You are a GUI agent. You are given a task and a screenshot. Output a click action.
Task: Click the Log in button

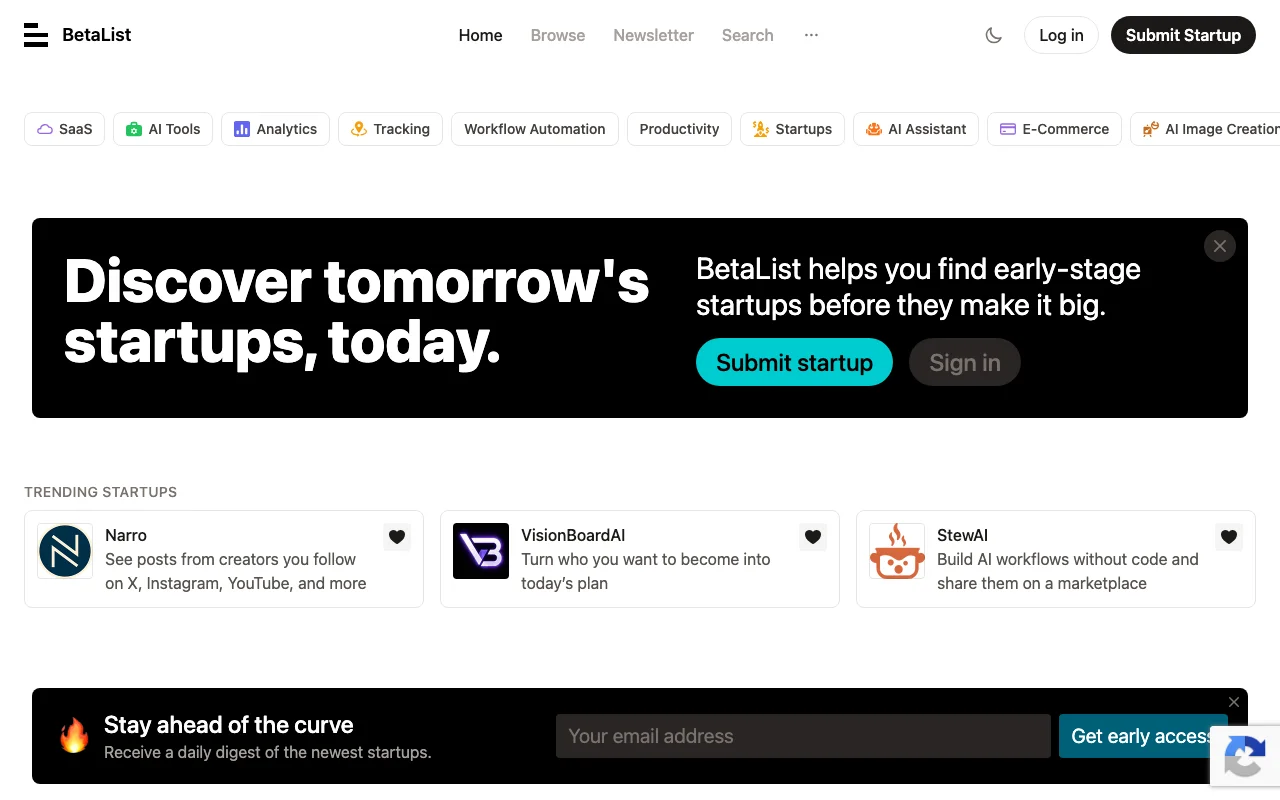[x=1061, y=35]
